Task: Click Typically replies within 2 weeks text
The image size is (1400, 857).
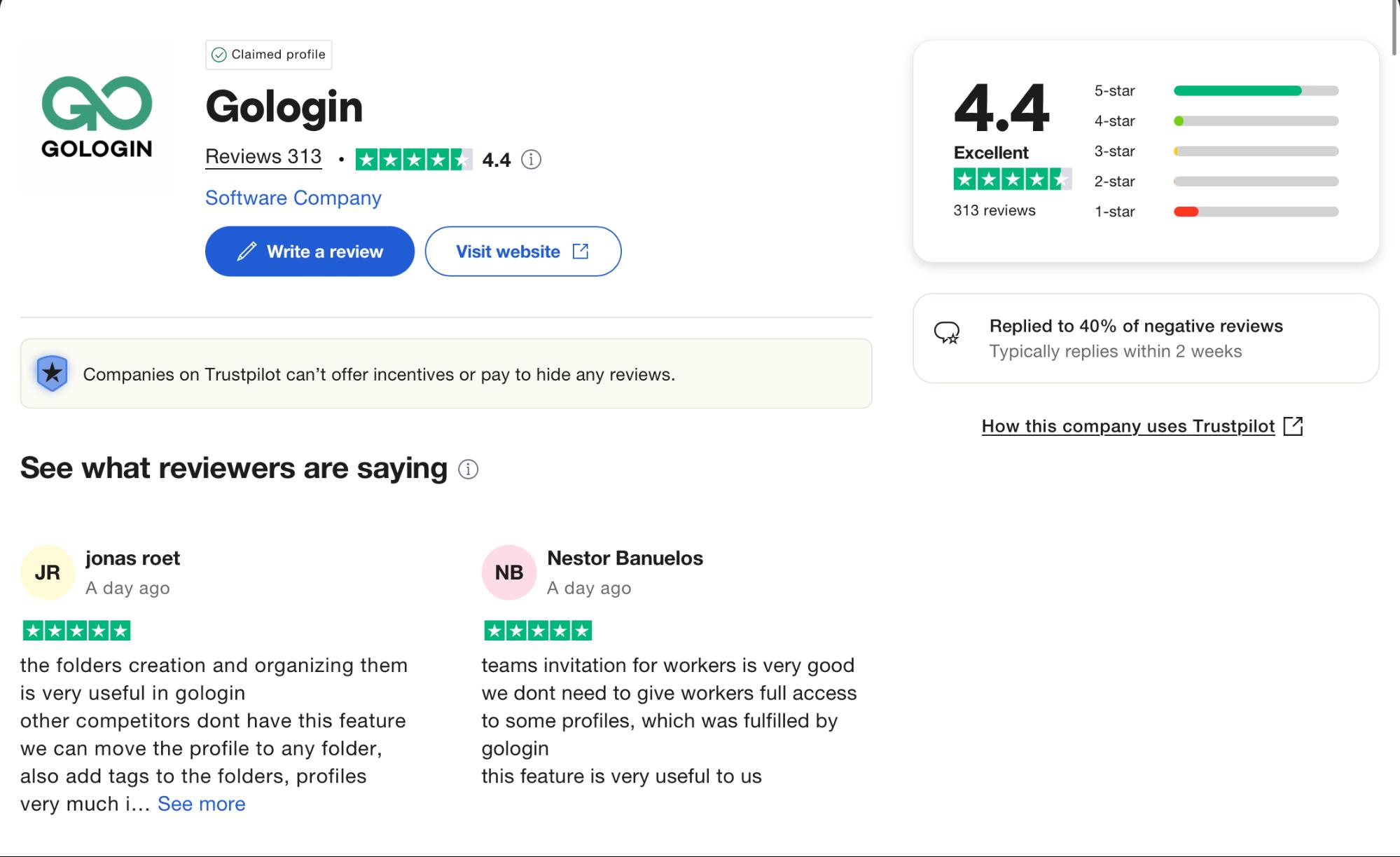Action: coord(1116,351)
